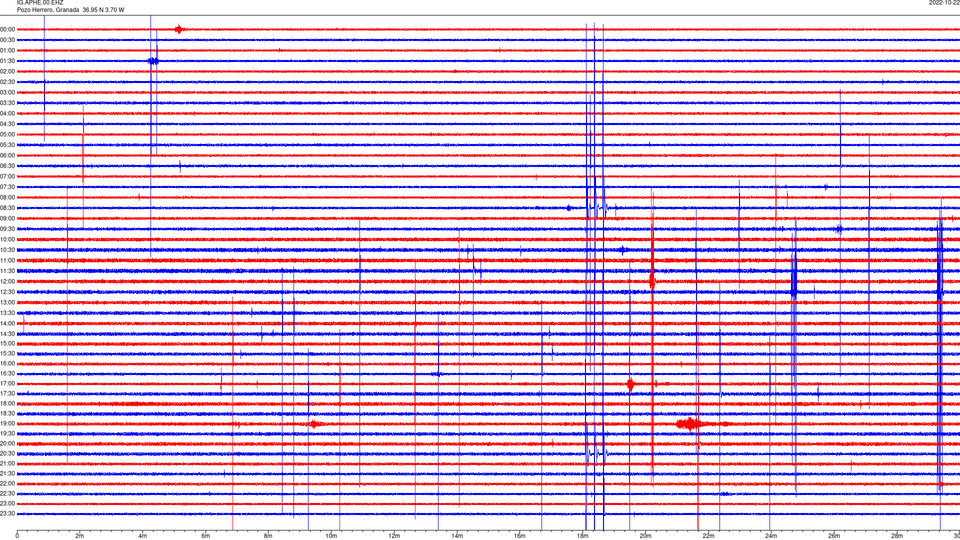Click the 15:00 hour label
The image size is (960, 540).
(8, 343)
